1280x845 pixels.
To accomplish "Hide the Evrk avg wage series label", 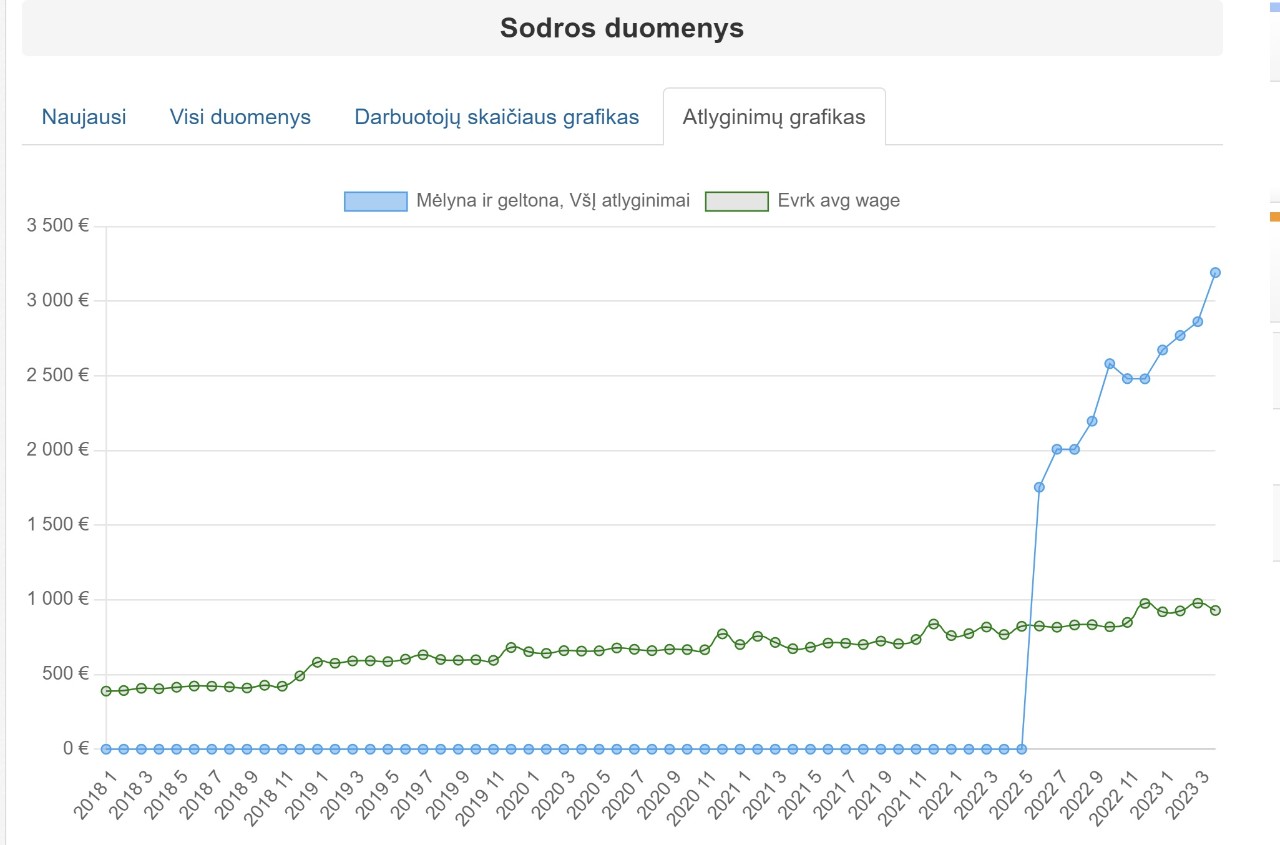I will coord(839,201).
